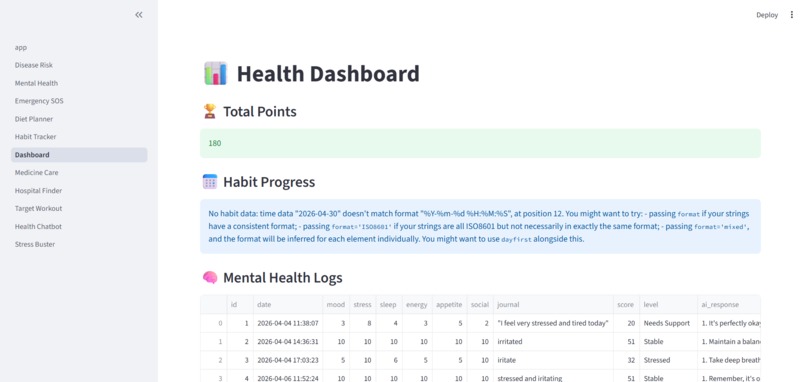Select the score cell showing 32
806x382 pixels.
[626, 360]
